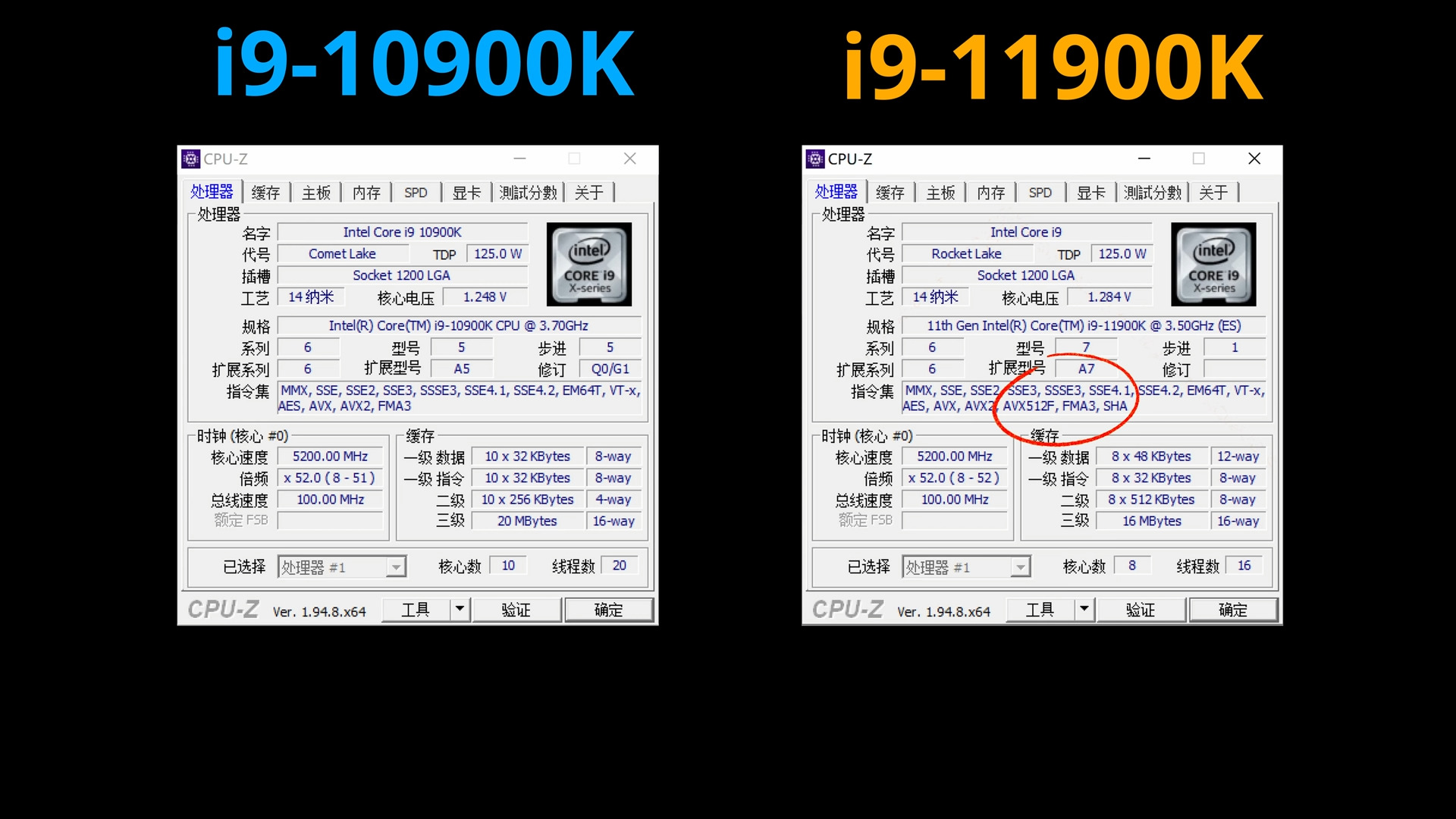Click the 工具 button in the left window
The height and width of the screenshot is (819, 1456).
tap(416, 609)
